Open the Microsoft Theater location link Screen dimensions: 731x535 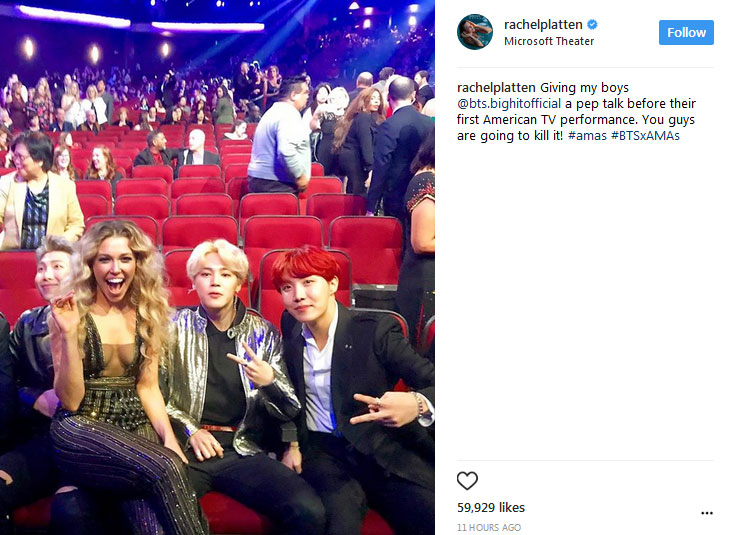pyautogui.click(x=549, y=41)
